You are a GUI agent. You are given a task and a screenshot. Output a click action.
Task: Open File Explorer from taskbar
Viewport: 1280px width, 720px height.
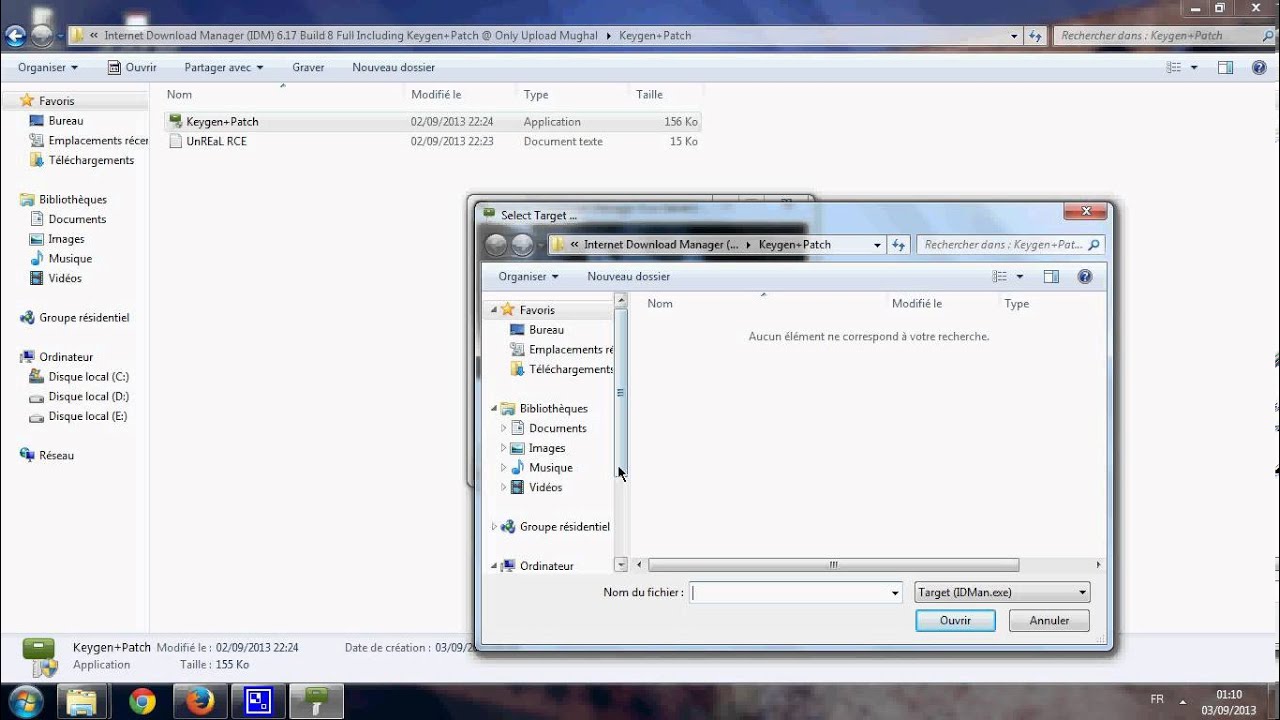pos(82,702)
